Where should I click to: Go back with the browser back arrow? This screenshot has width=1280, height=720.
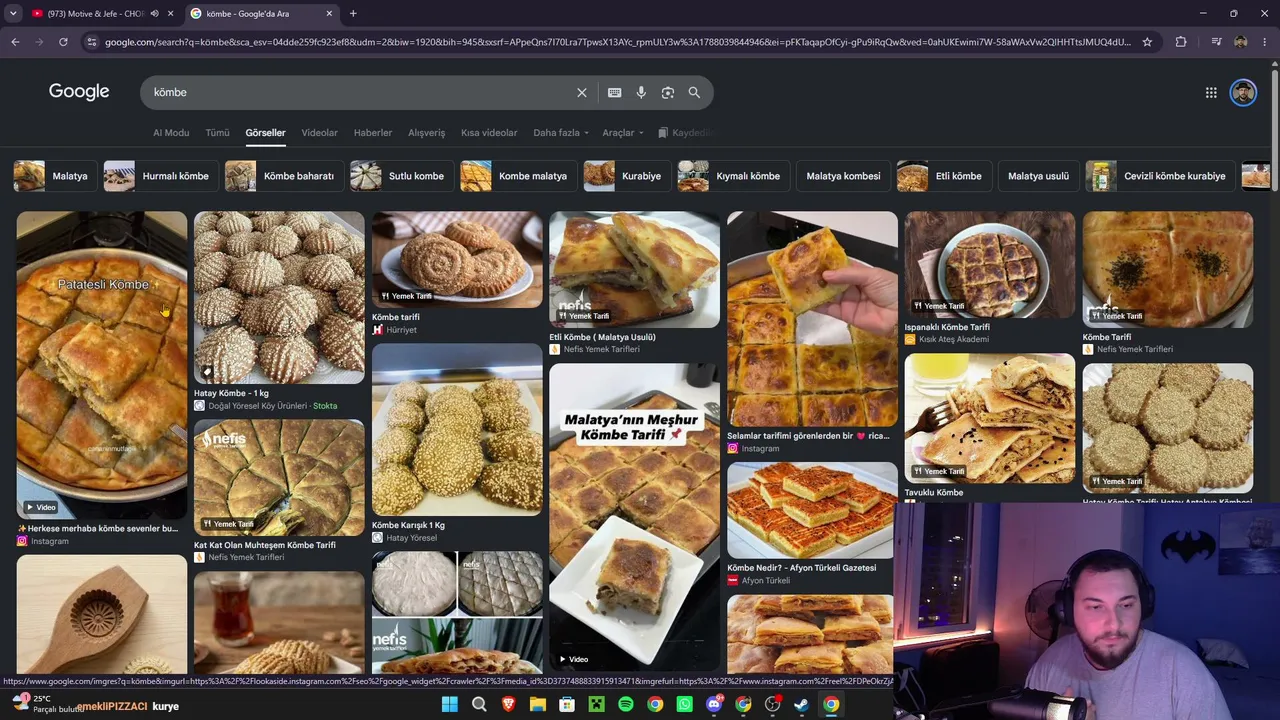[15, 42]
